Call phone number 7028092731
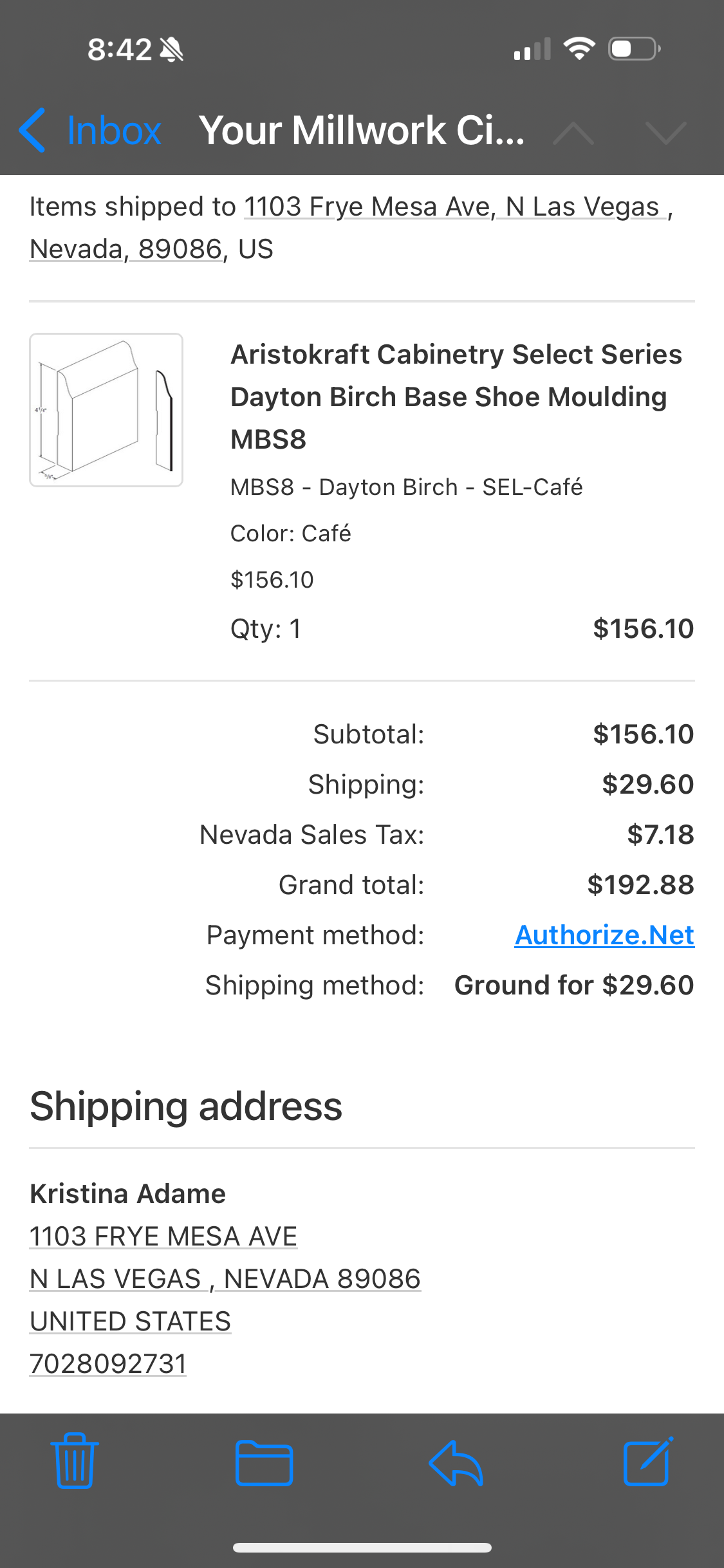The width and height of the screenshot is (724, 1568). [x=108, y=1363]
